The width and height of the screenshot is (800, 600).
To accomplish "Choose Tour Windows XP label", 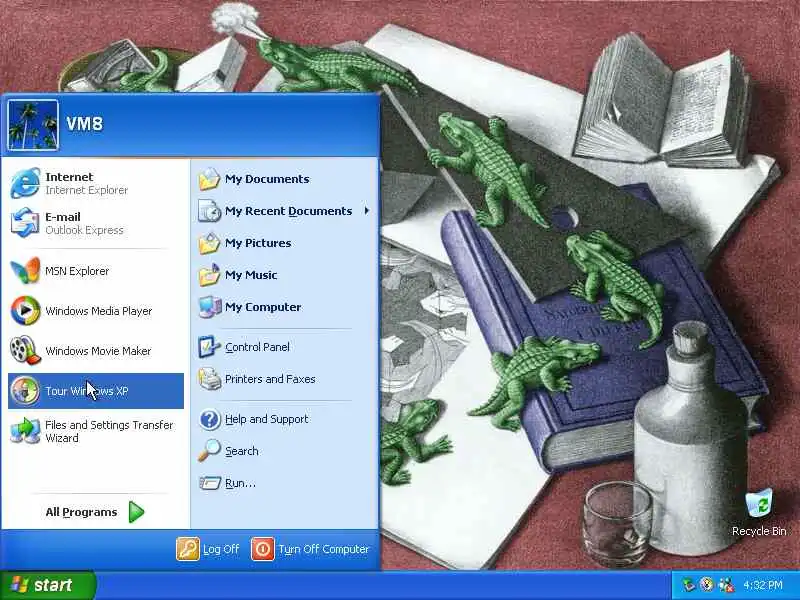I will (x=87, y=391).
